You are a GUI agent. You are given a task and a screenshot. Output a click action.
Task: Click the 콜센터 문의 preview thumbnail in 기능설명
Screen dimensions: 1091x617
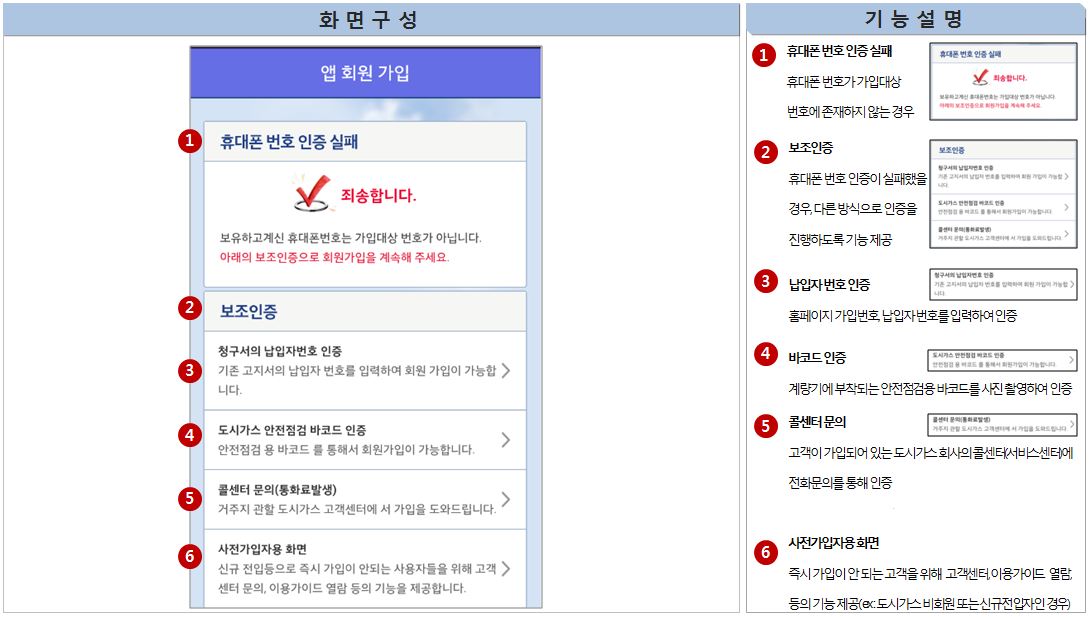[x=1003, y=424]
